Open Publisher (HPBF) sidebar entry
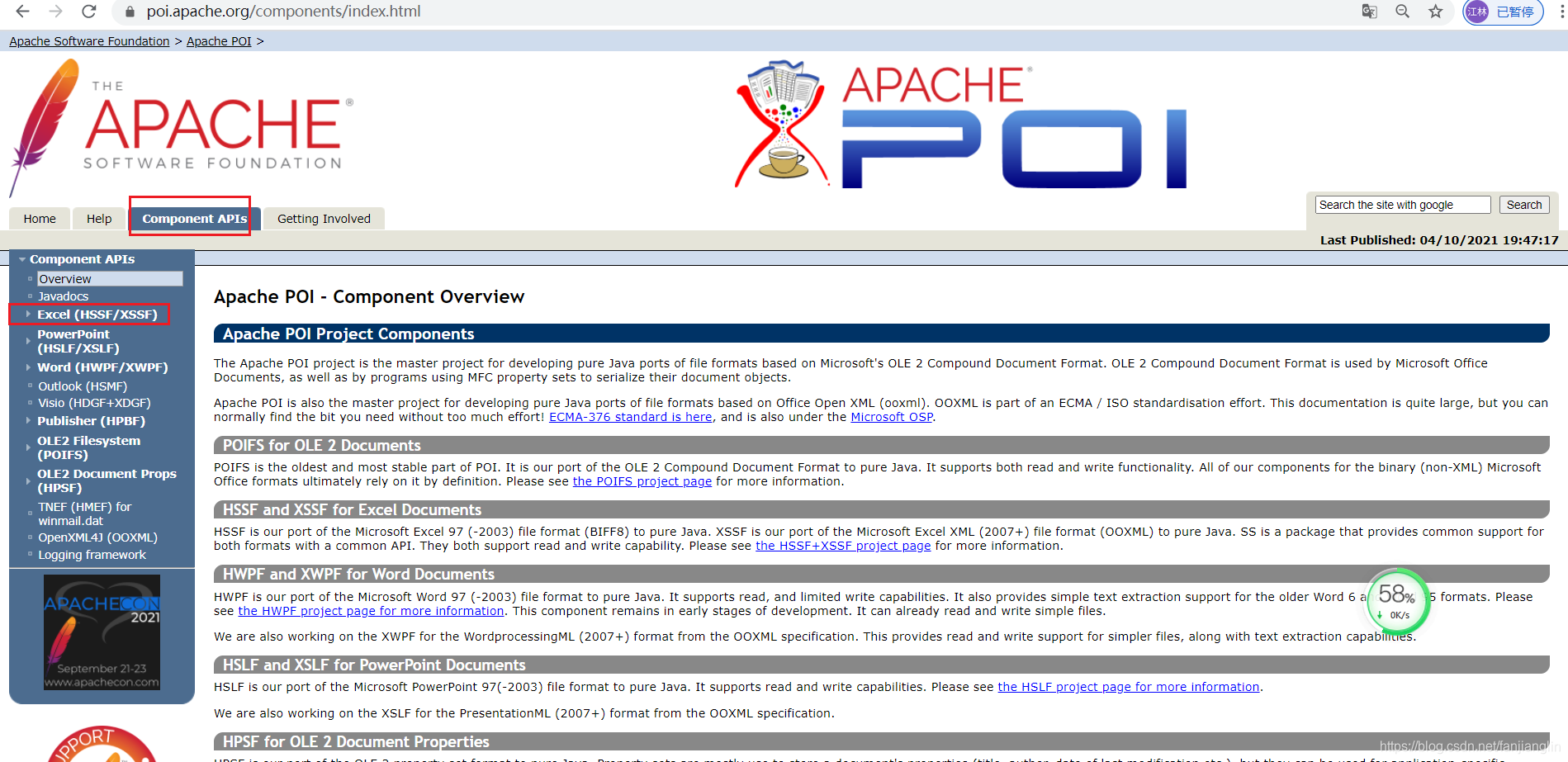This screenshot has width=1568, height=762. click(x=91, y=421)
